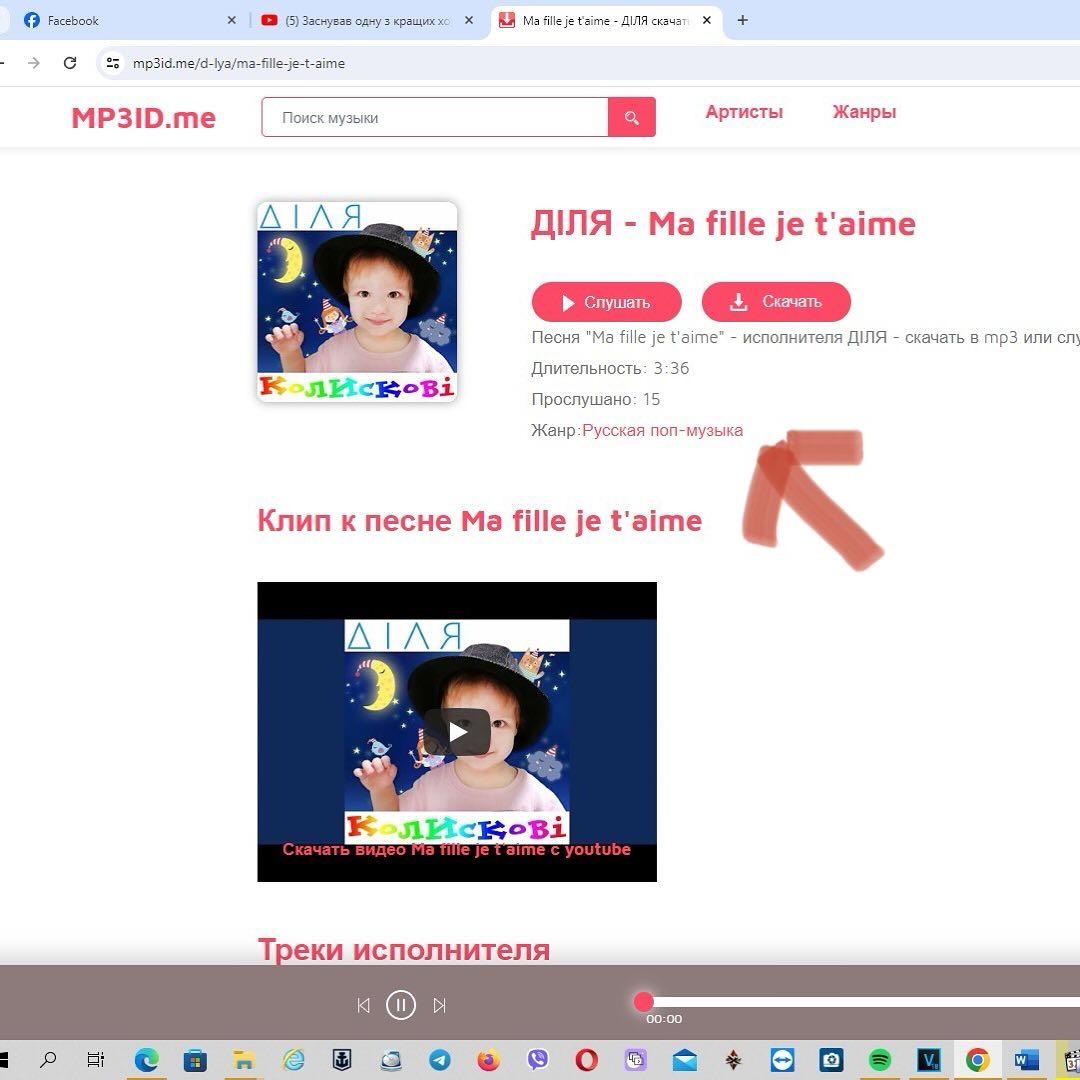Open site information icon in address bar

pyautogui.click(x=112, y=63)
